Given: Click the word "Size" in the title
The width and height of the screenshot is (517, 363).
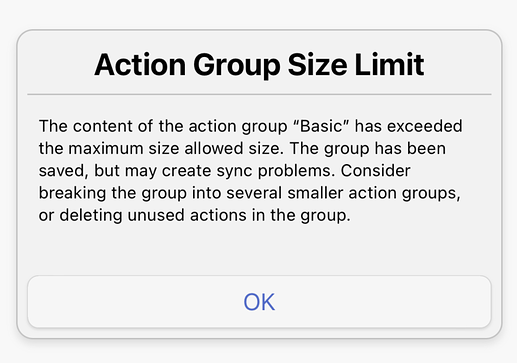Looking at the screenshot, I should (x=318, y=65).
